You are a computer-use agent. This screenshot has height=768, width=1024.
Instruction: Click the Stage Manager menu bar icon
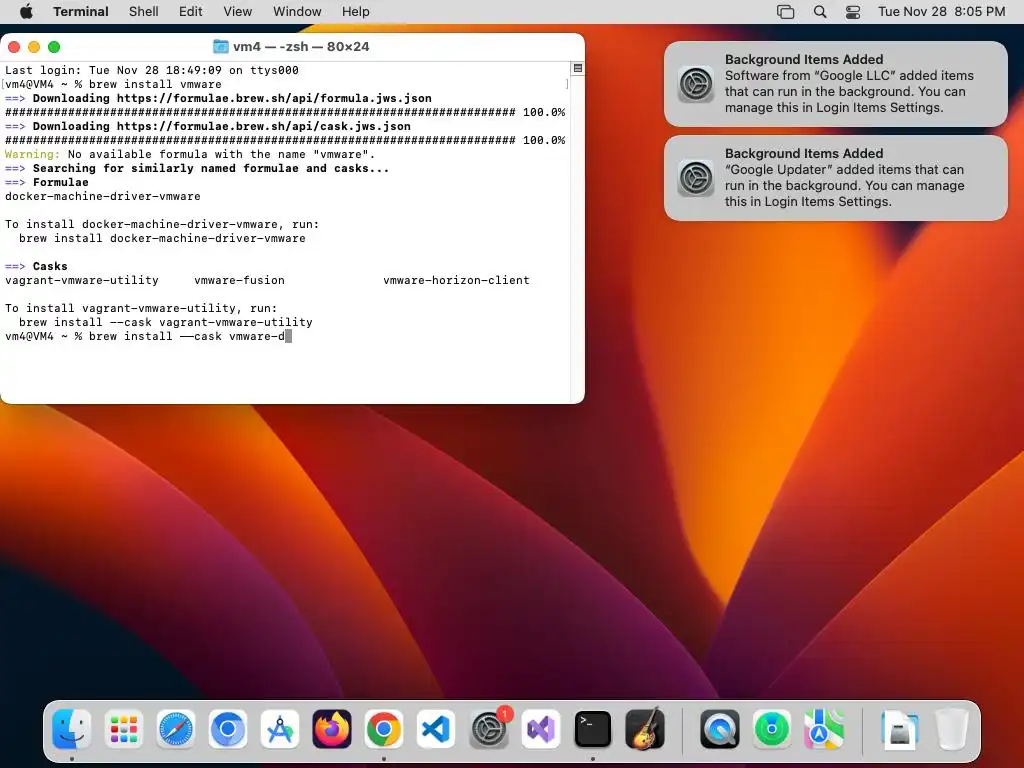point(786,12)
